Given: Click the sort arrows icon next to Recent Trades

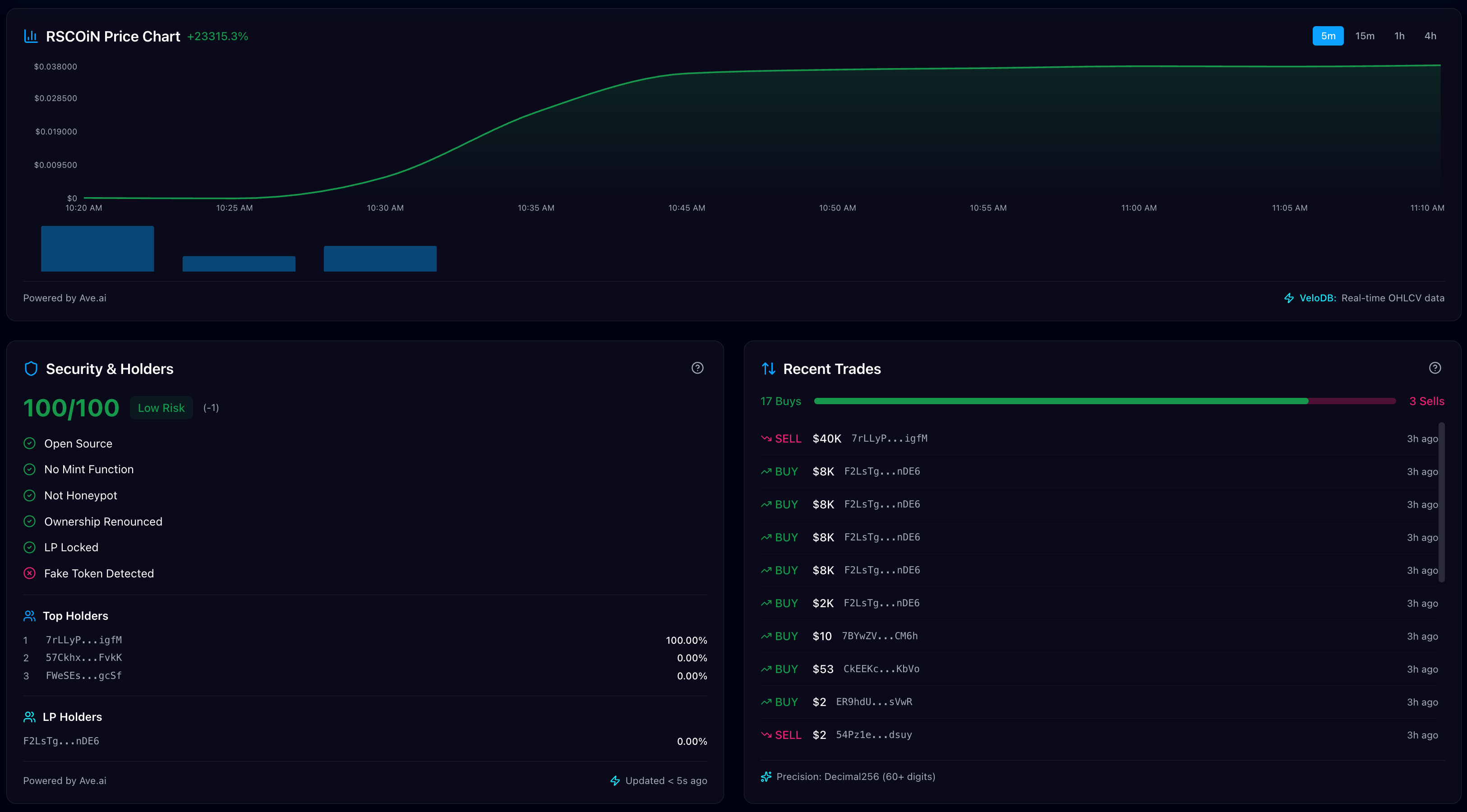Looking at the screenshot, I should pyautogui.click(x=769, y=369).
